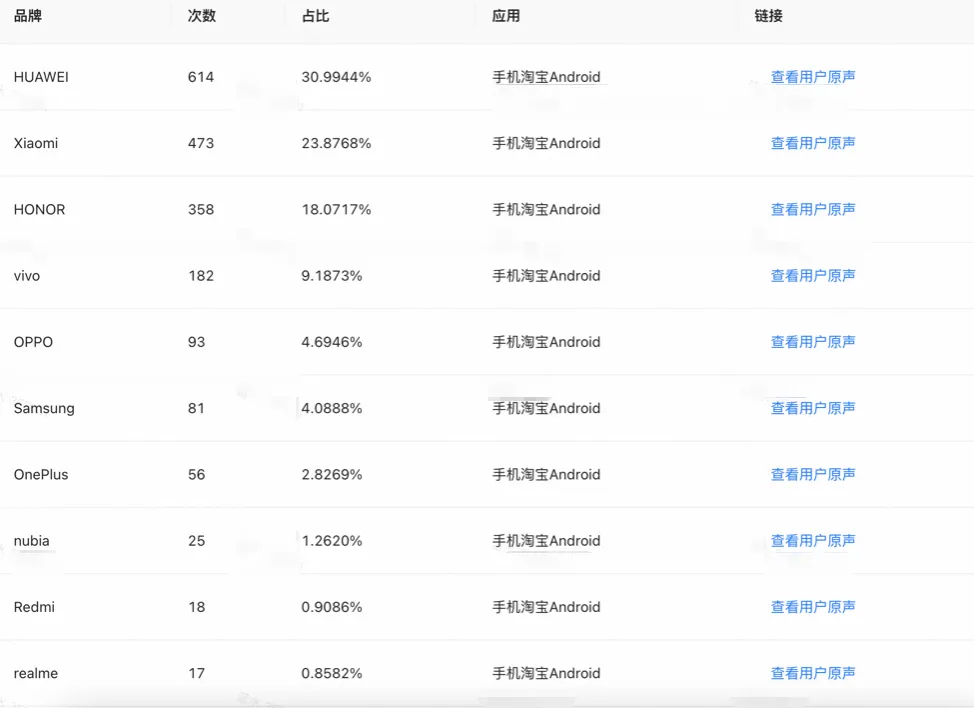Open 查看用户原声 link for Samsung

(813, 408)
